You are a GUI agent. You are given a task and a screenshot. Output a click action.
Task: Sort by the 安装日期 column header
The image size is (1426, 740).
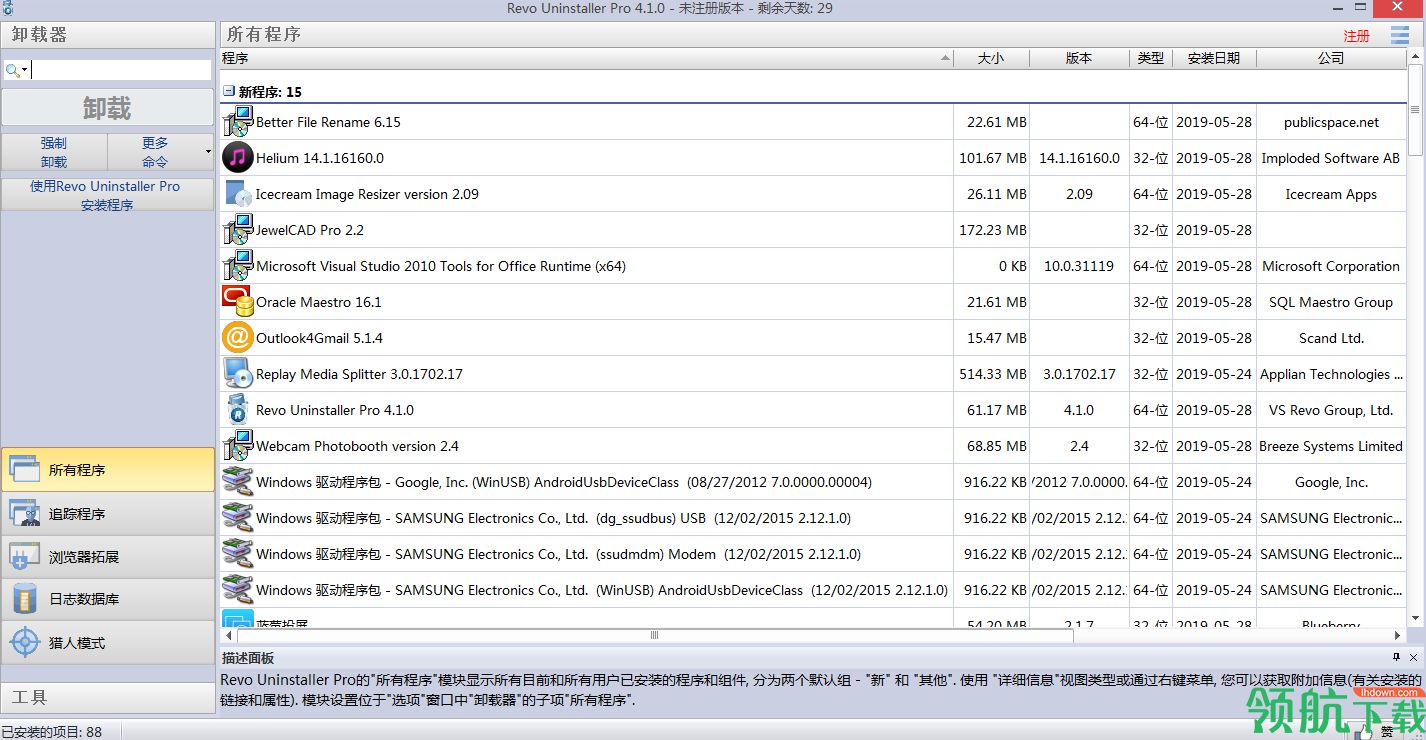click(x=1214, y=58)
